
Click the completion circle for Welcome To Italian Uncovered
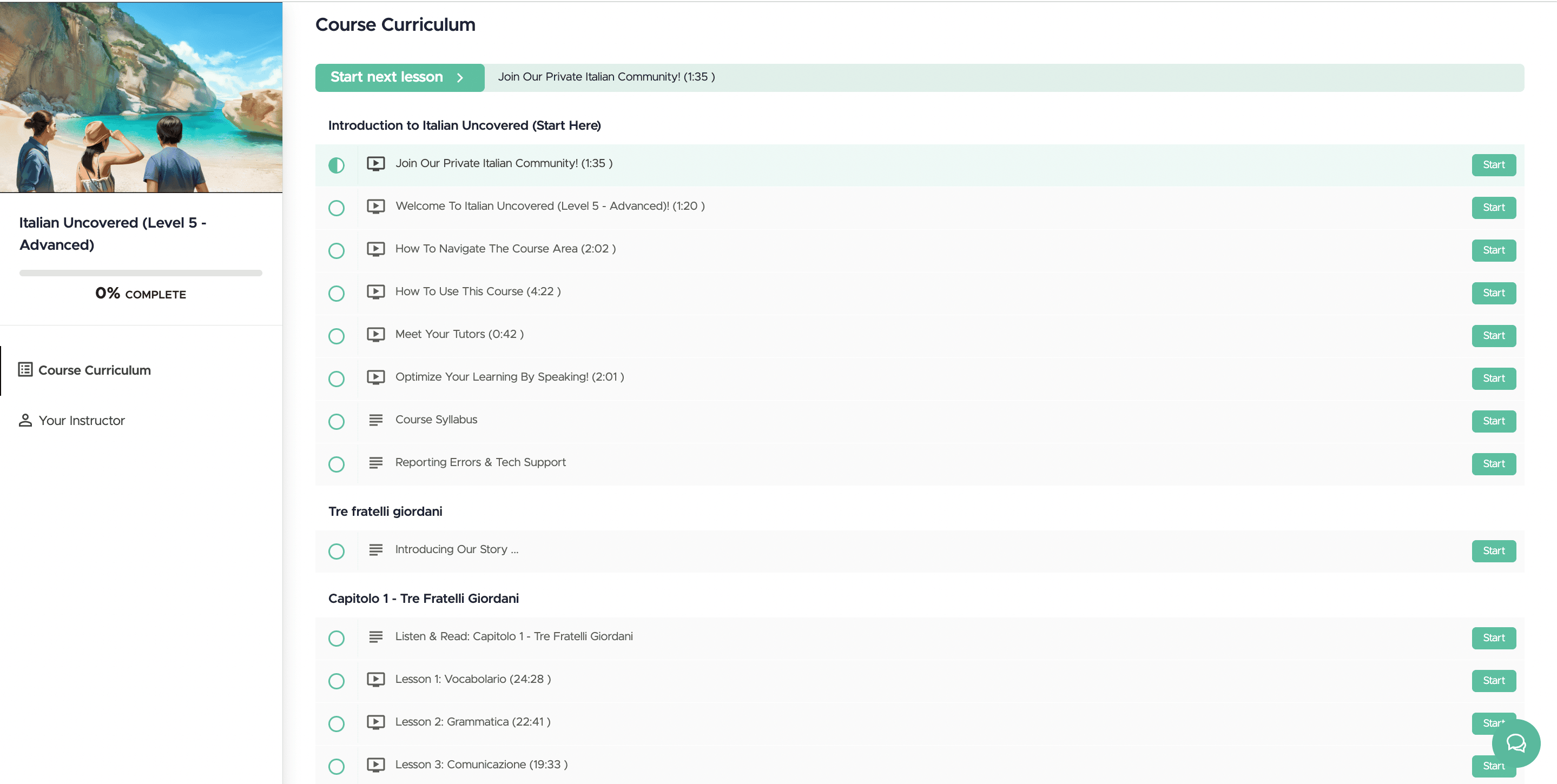point(336,208)
